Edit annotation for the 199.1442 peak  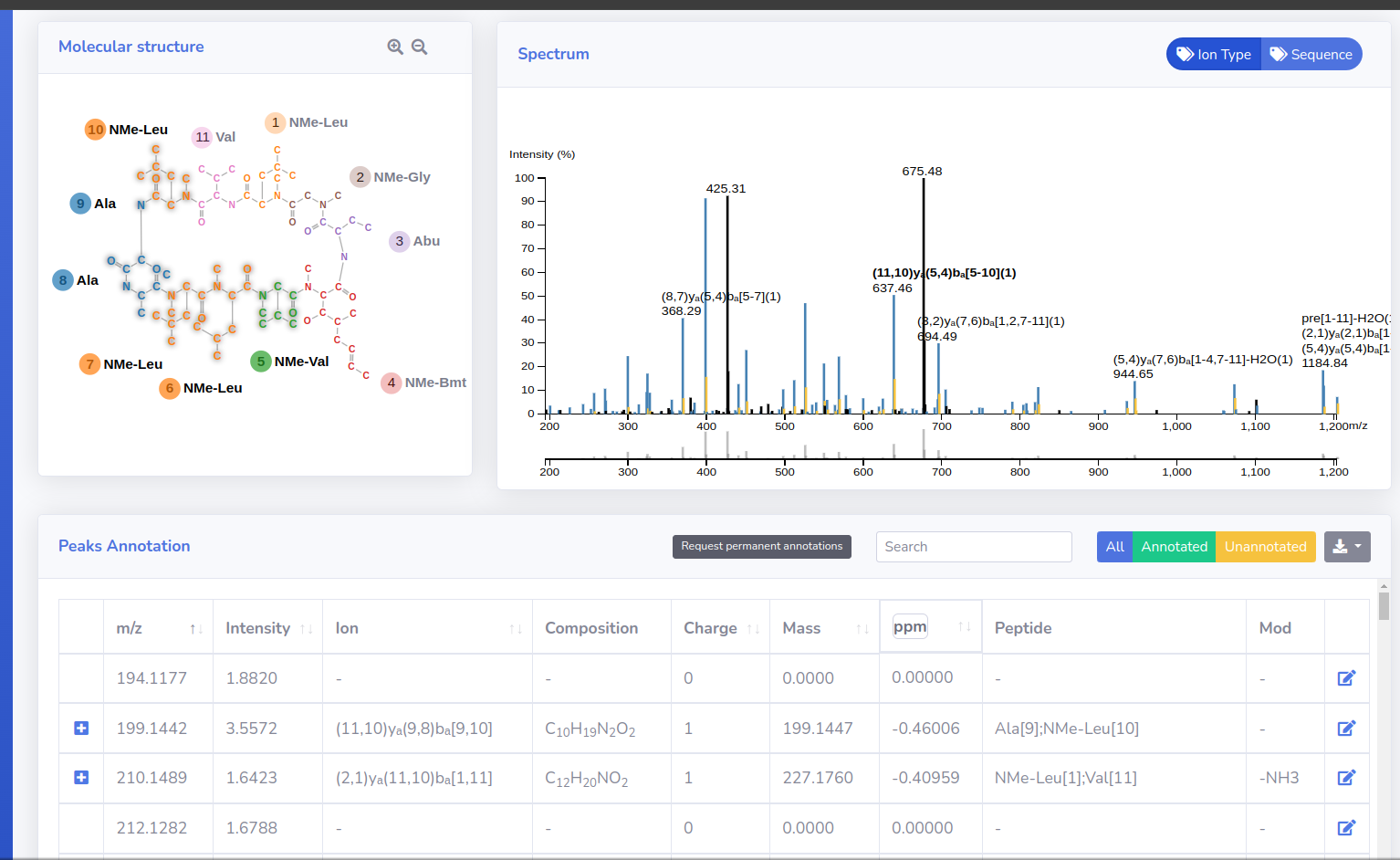click(x=1346, y=729)
